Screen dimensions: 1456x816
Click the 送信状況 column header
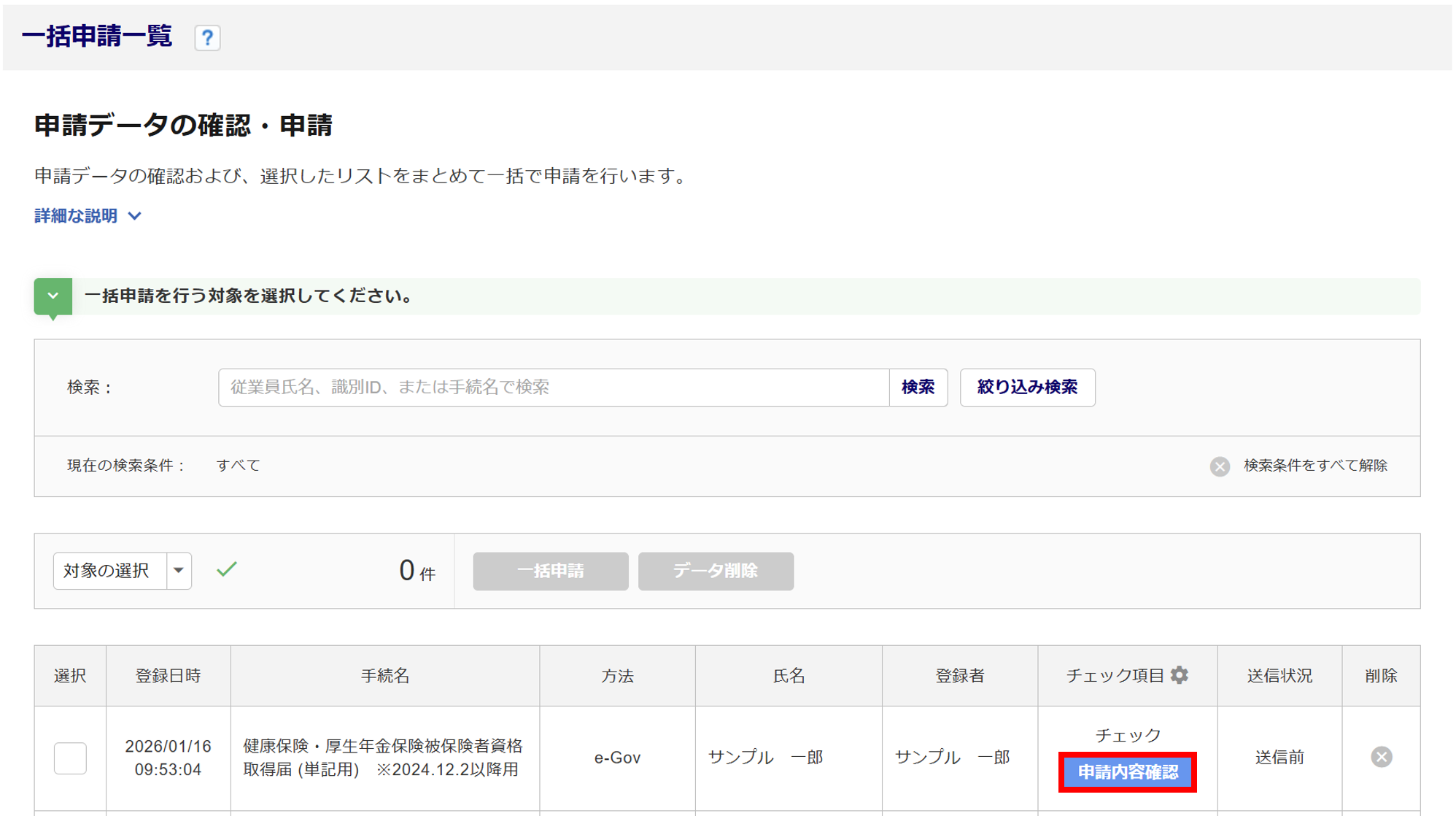click(1279, 676)
